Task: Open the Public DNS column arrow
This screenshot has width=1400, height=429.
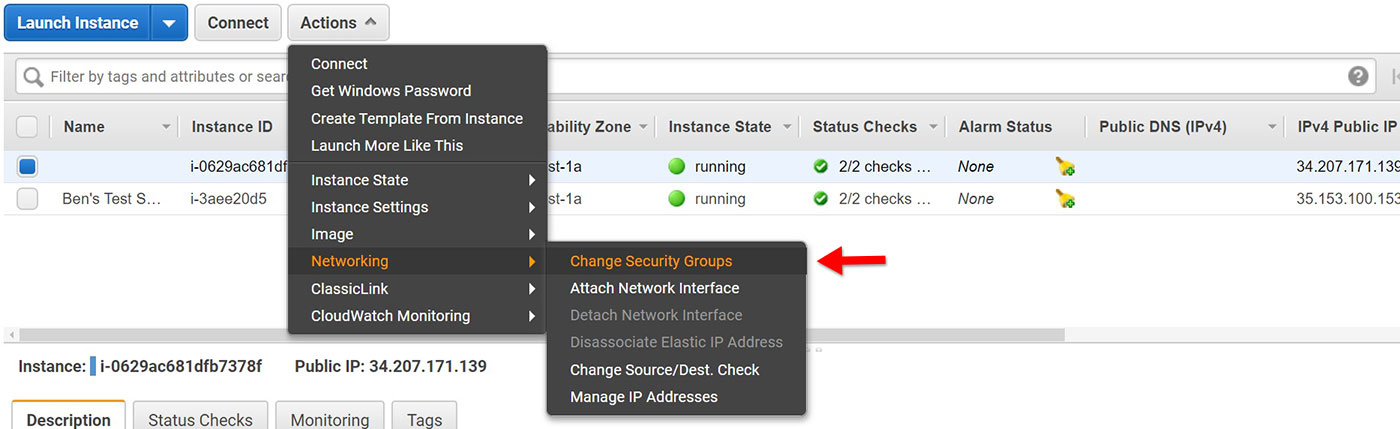Action: coord(1273,127)
